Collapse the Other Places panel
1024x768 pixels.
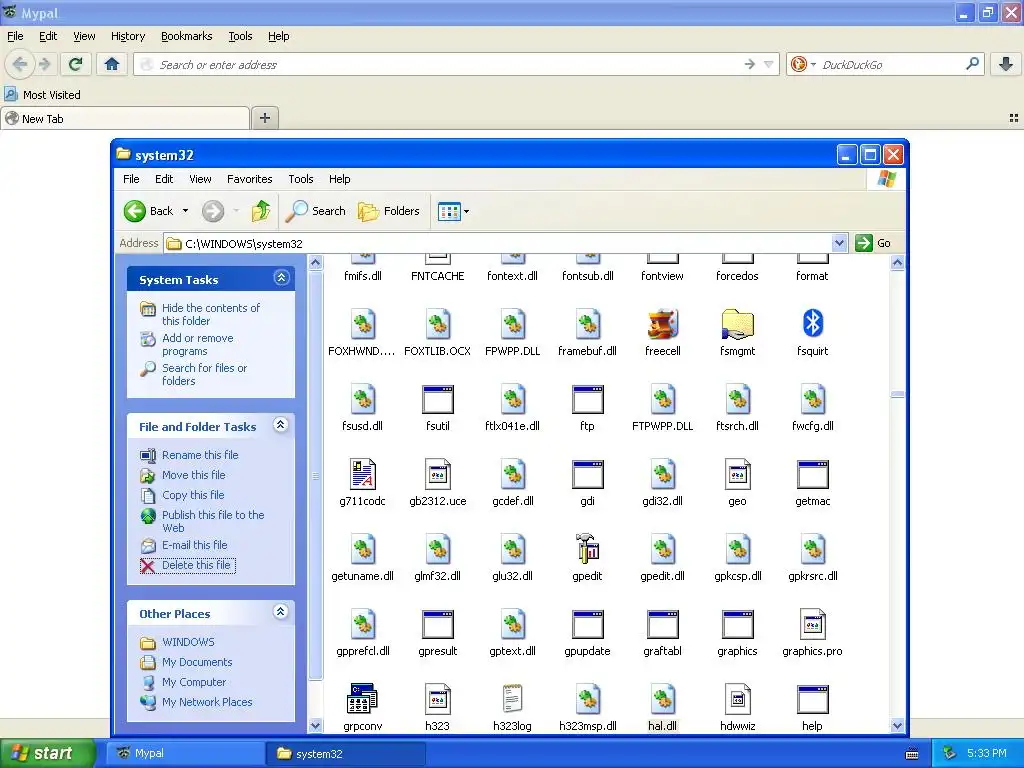pyautogui.click(x=281, y=612)
